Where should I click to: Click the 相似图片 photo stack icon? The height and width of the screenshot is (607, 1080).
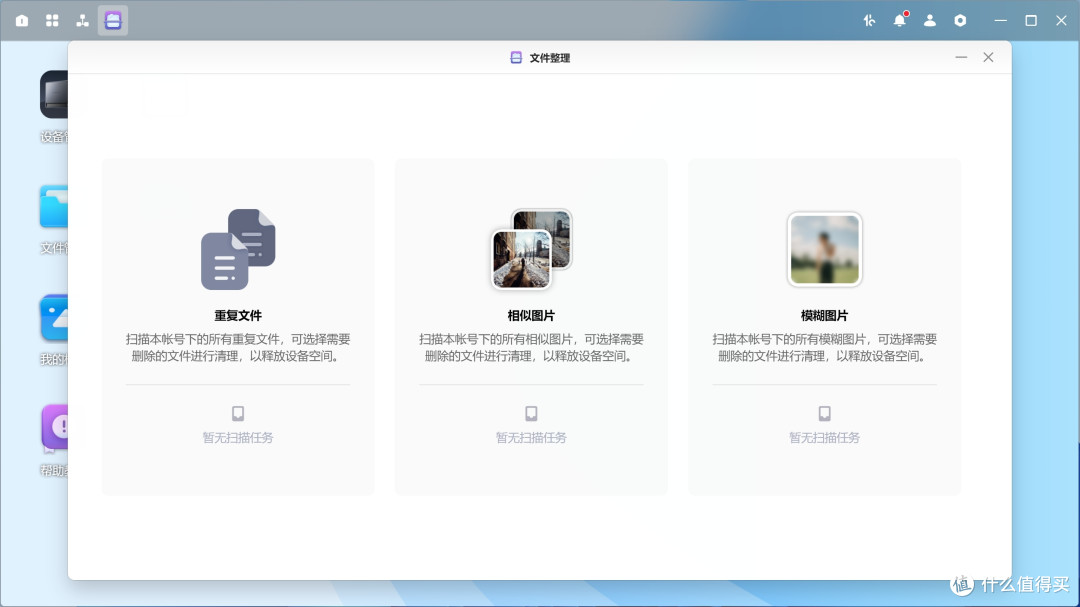tap(531, 249)
